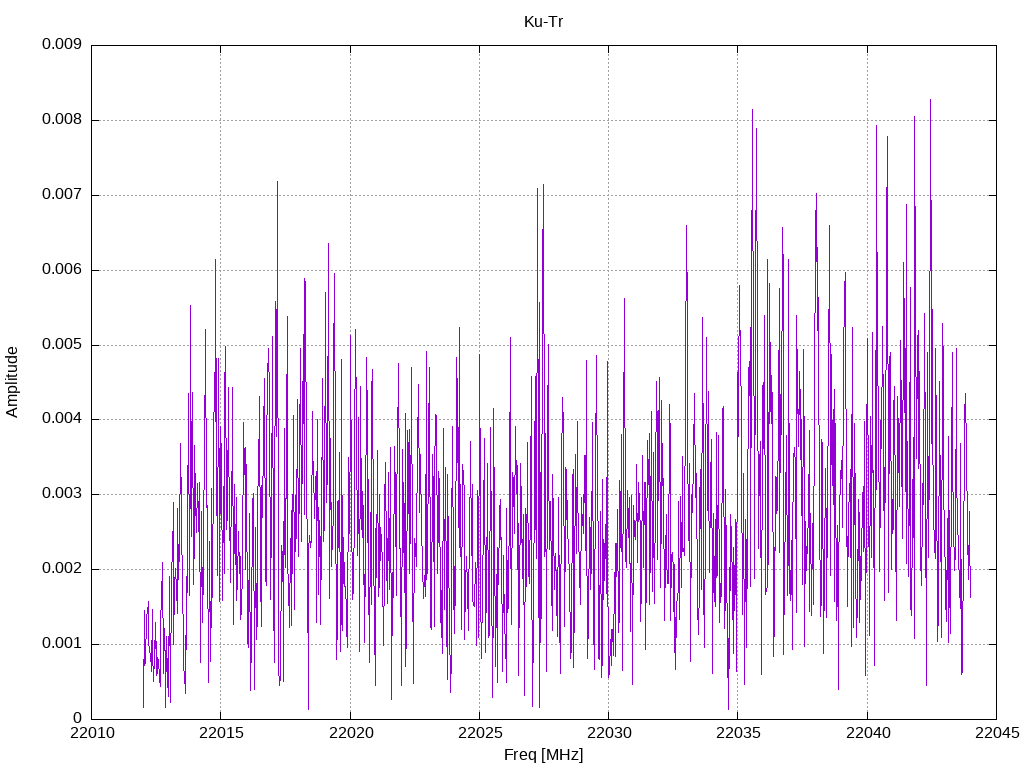
Task: Select the 22020 x-axis tick label
Action: point(350,733)
